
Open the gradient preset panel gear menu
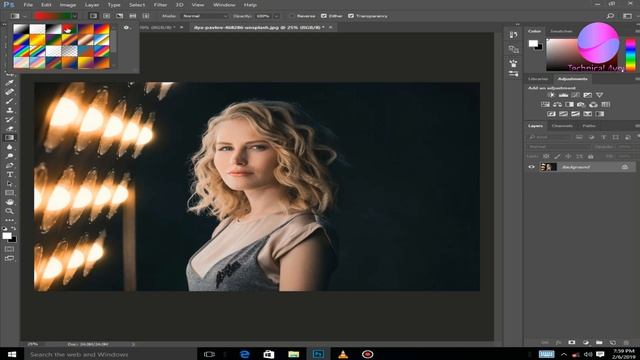coord(127,28)
